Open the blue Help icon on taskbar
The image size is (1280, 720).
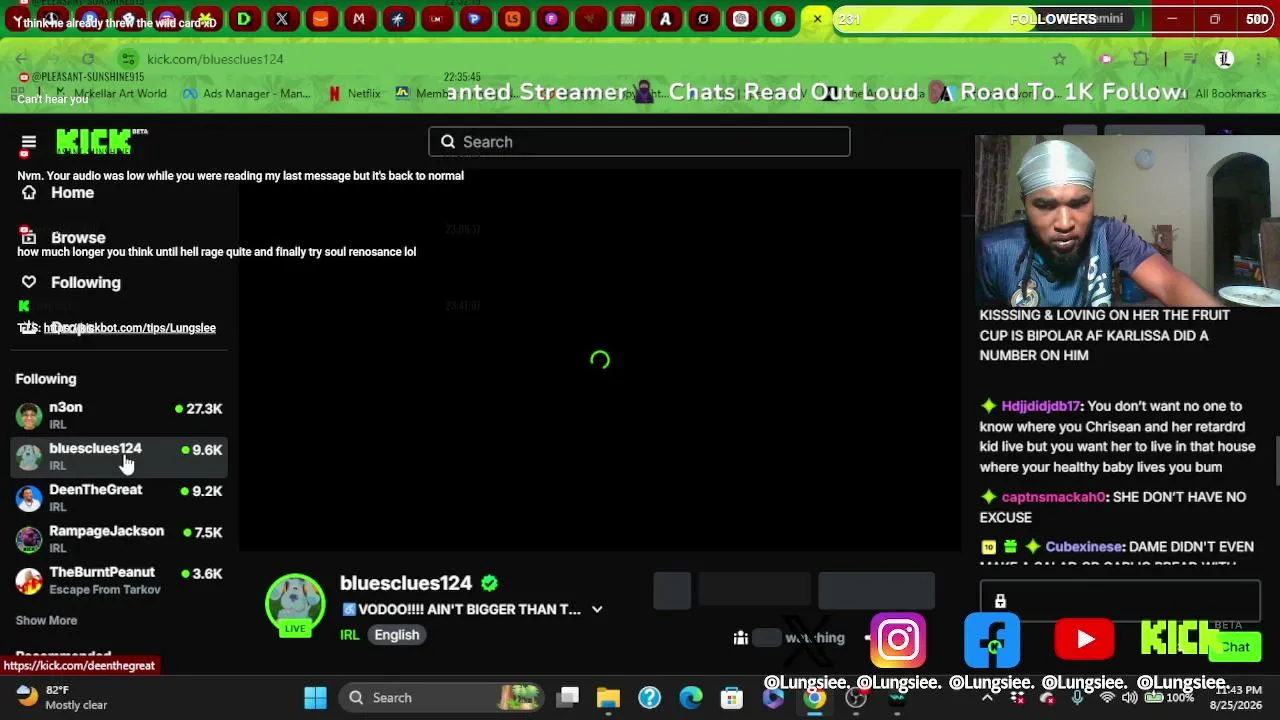coord(650,698)
